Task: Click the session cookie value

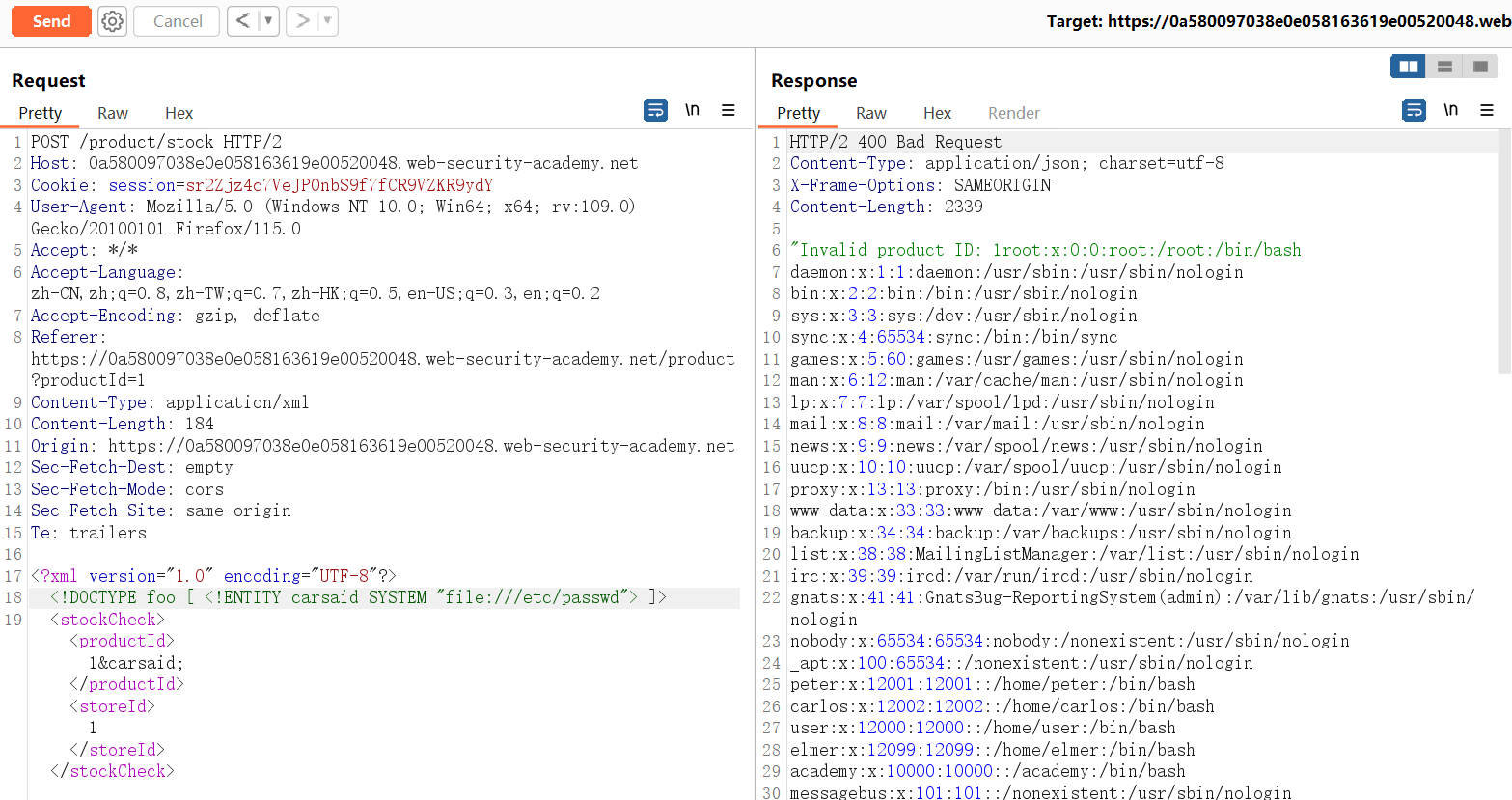Action: [x=340, y=185]
